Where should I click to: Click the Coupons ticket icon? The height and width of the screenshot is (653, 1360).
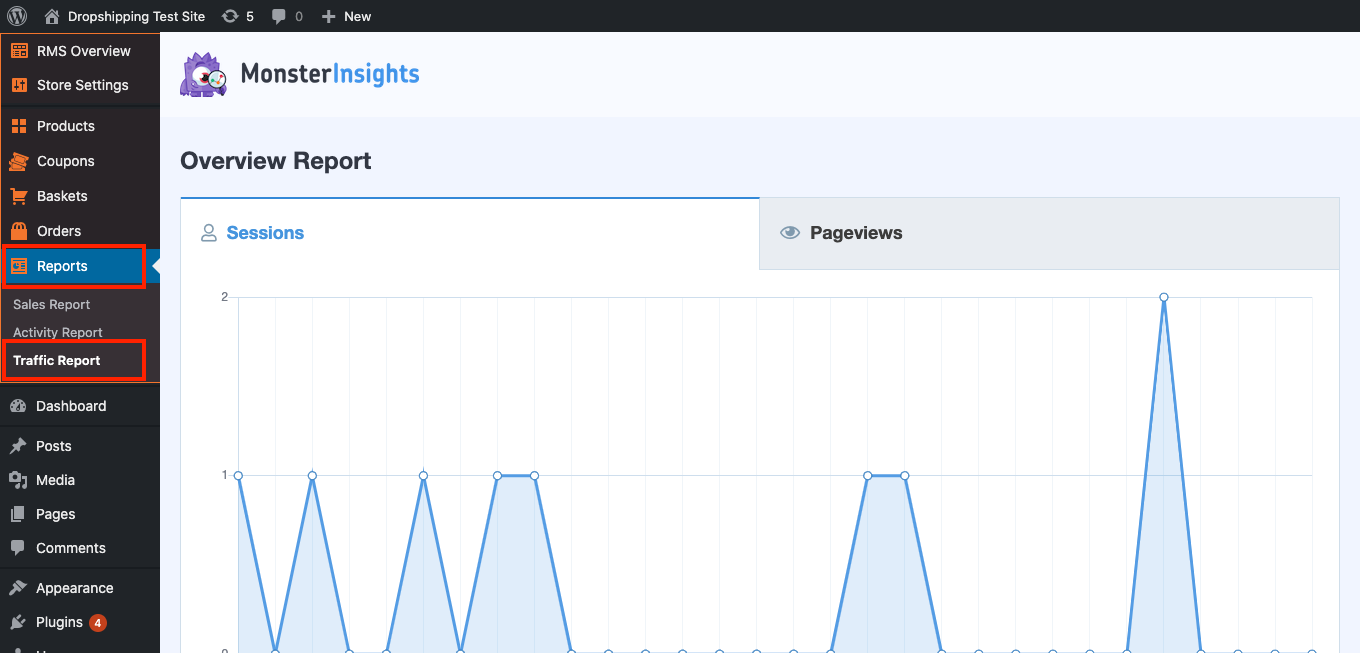[19, 161]
